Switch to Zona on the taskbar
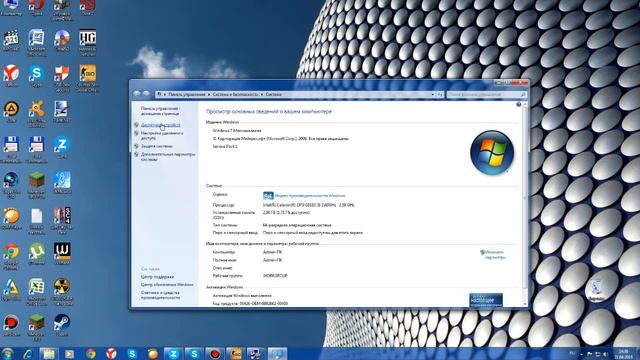The height and width of the screenshot is (360, 640). (x=173, y=354)
